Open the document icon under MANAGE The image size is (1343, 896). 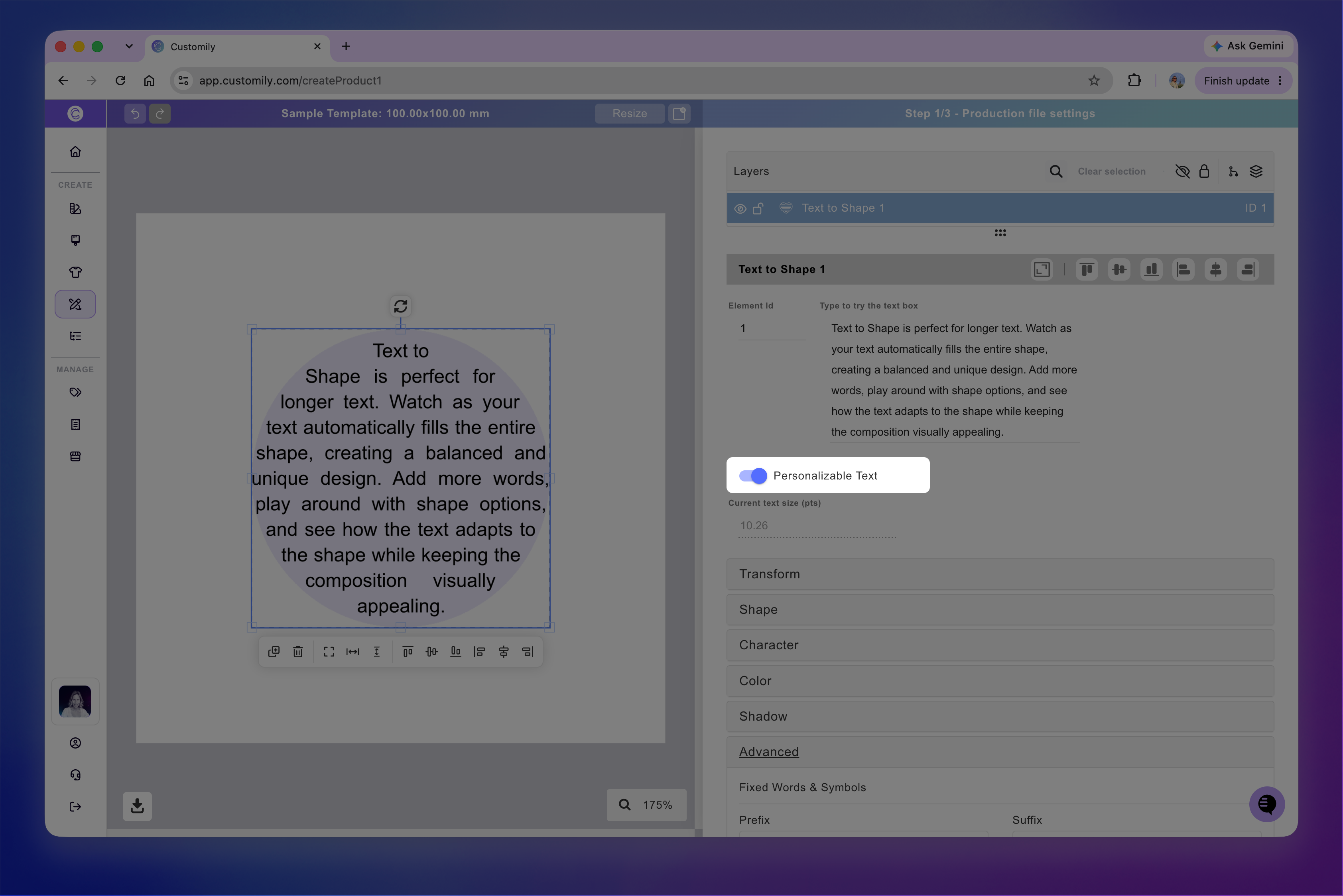coord(75,424)
